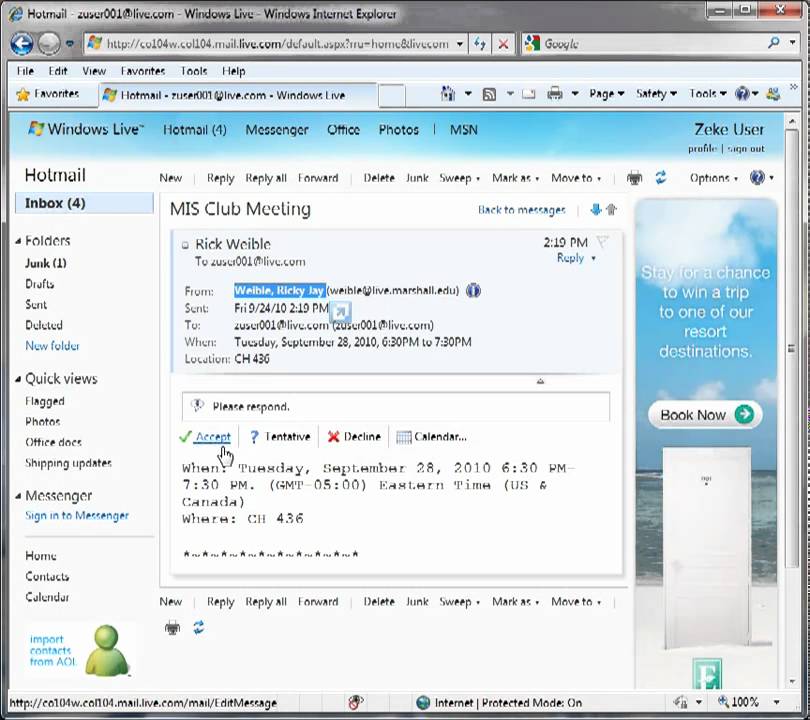Open the Help menu

tap(233, 71)
